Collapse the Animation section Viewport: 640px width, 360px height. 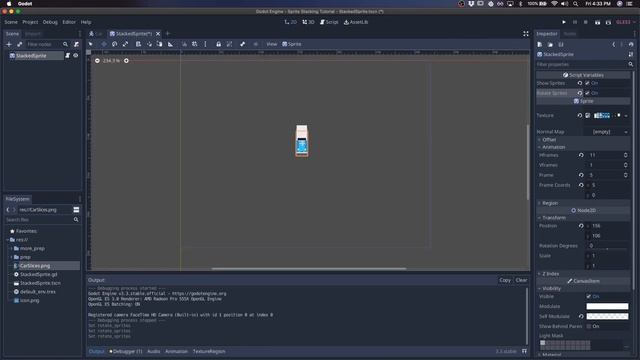click(583, 147)
